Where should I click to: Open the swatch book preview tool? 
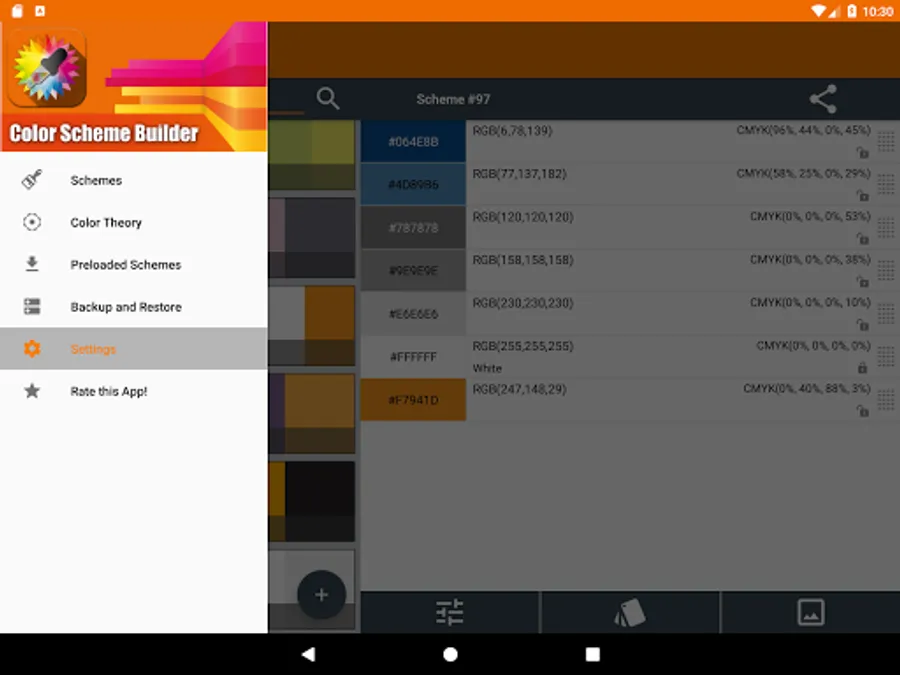click(630, 611)
